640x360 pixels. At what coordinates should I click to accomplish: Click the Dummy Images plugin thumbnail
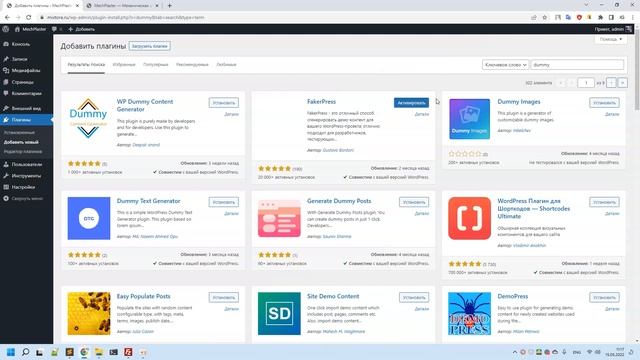coord(469,119)
